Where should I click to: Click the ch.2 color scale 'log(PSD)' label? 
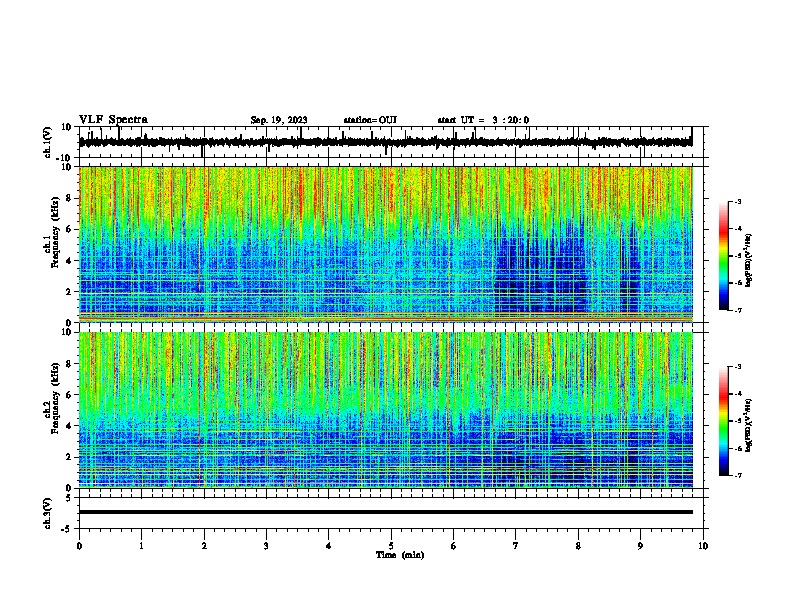pyautogui.click(x=749, y=425)
